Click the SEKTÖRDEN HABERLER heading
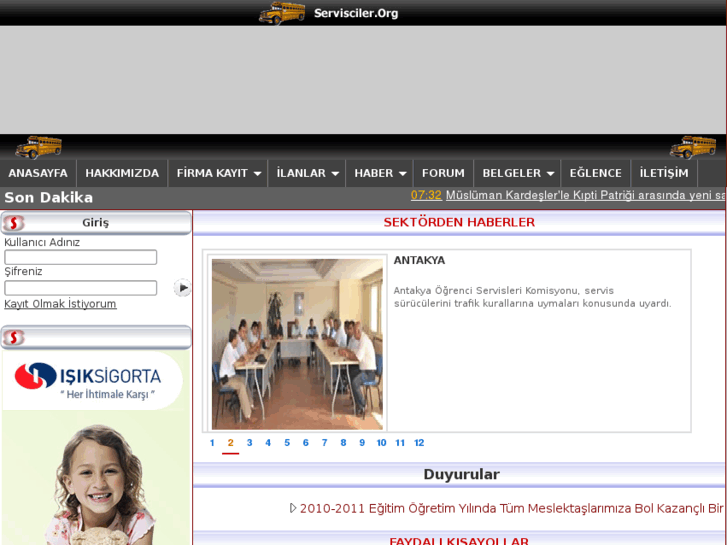Screen dimensions: 727x545 [x=459, y=222]
